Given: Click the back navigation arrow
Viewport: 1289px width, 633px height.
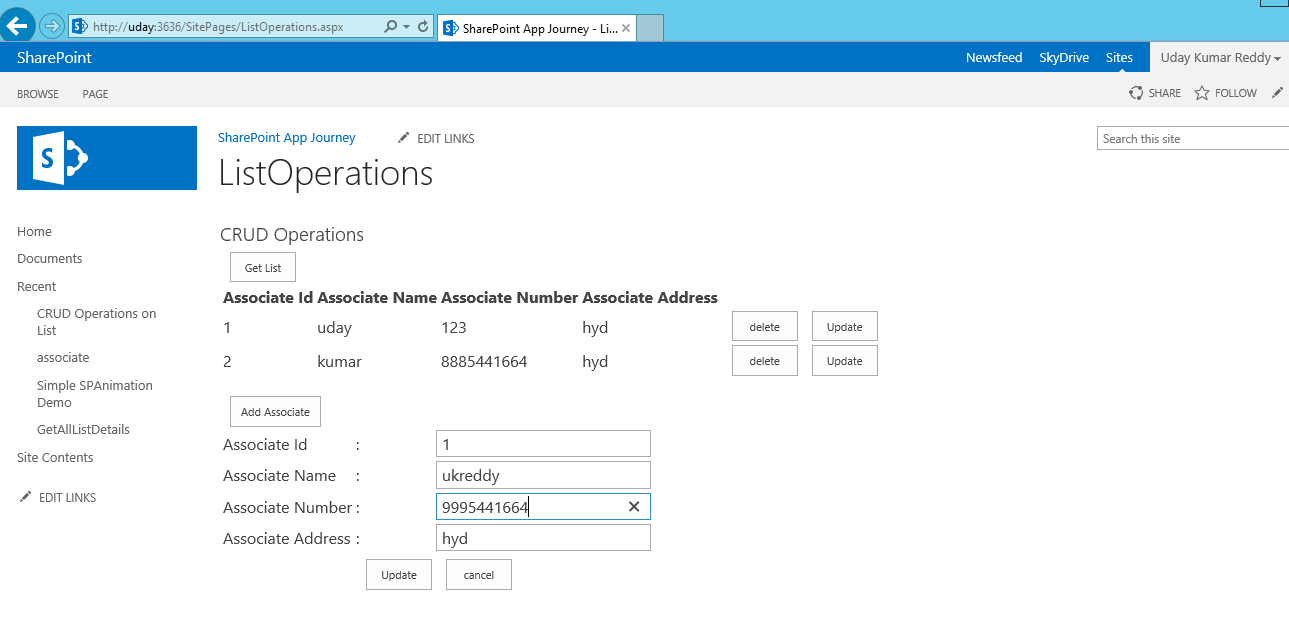Looking at the screenshot, I should pos(18,26).
